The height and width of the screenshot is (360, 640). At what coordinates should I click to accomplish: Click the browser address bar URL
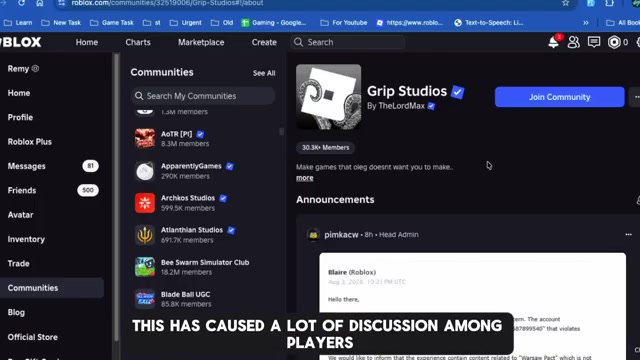167,3
